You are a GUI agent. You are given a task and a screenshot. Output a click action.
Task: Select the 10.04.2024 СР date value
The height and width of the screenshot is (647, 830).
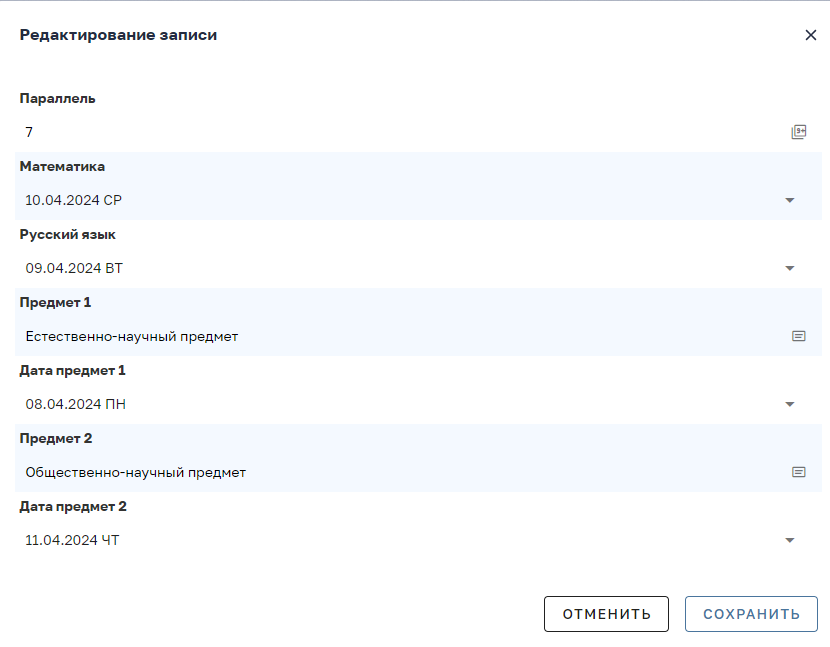[x=74, y=200]
